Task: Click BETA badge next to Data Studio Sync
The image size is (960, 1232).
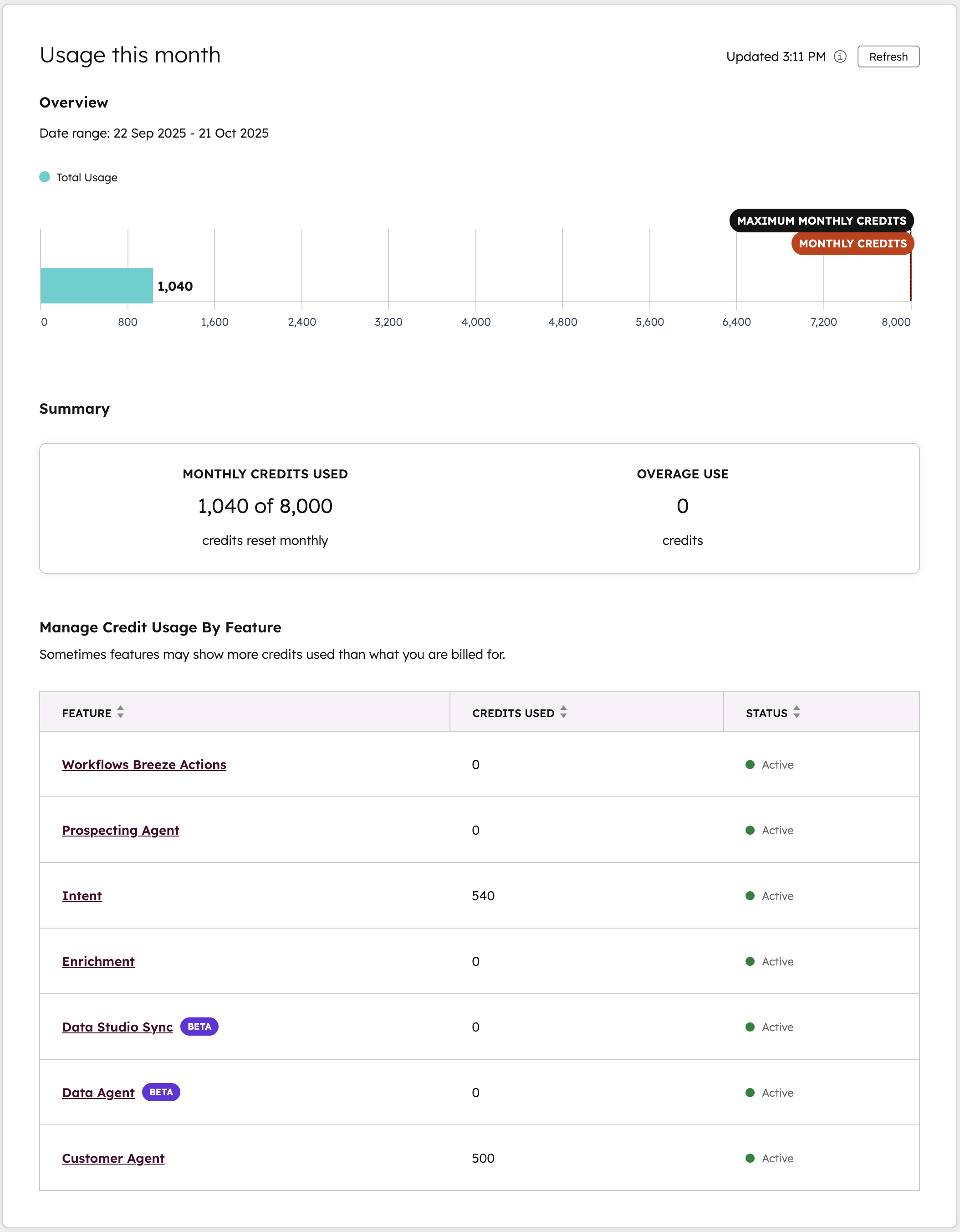Action: click(199, 1026)
